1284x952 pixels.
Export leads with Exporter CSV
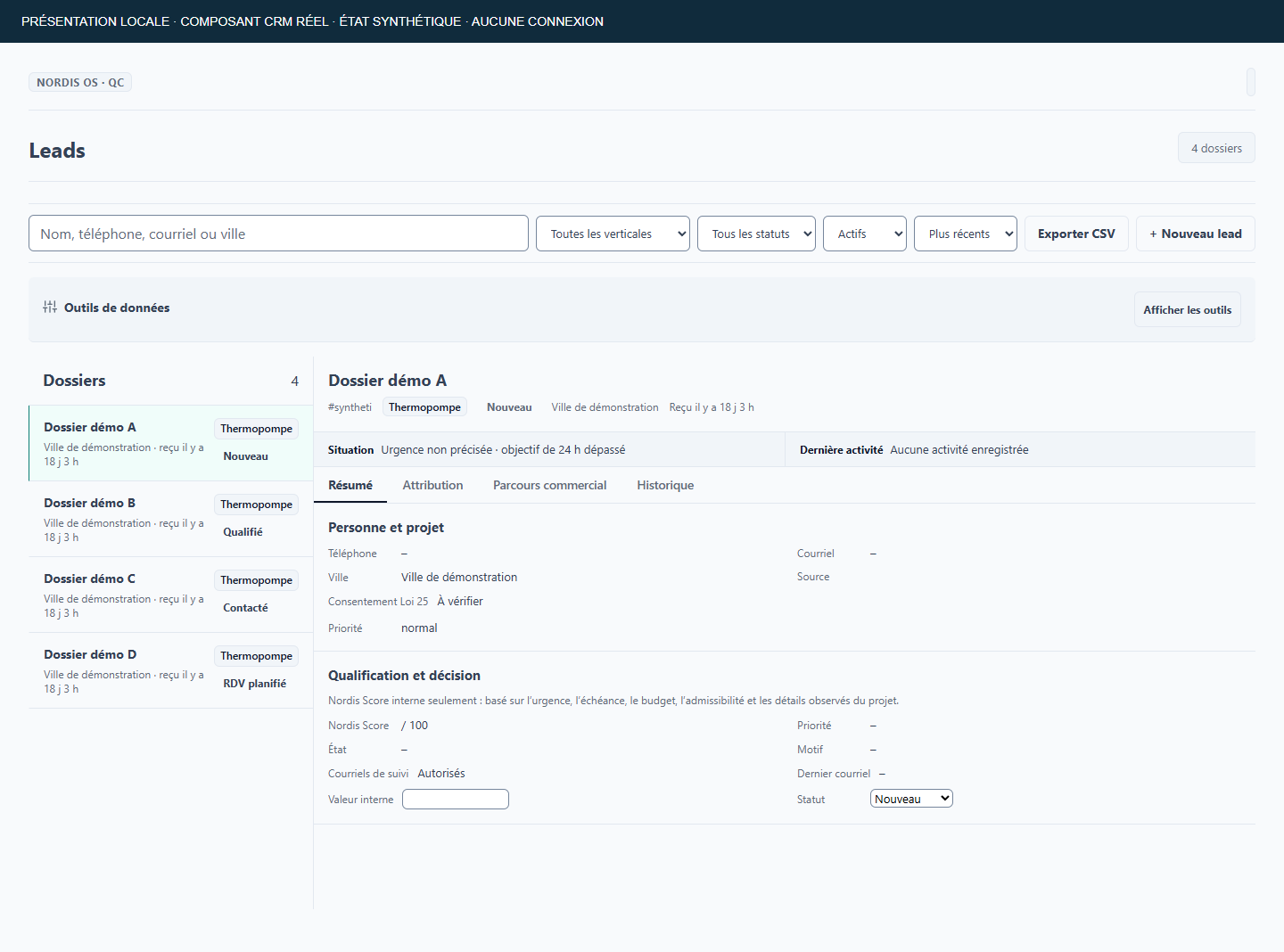point(1076,234)
